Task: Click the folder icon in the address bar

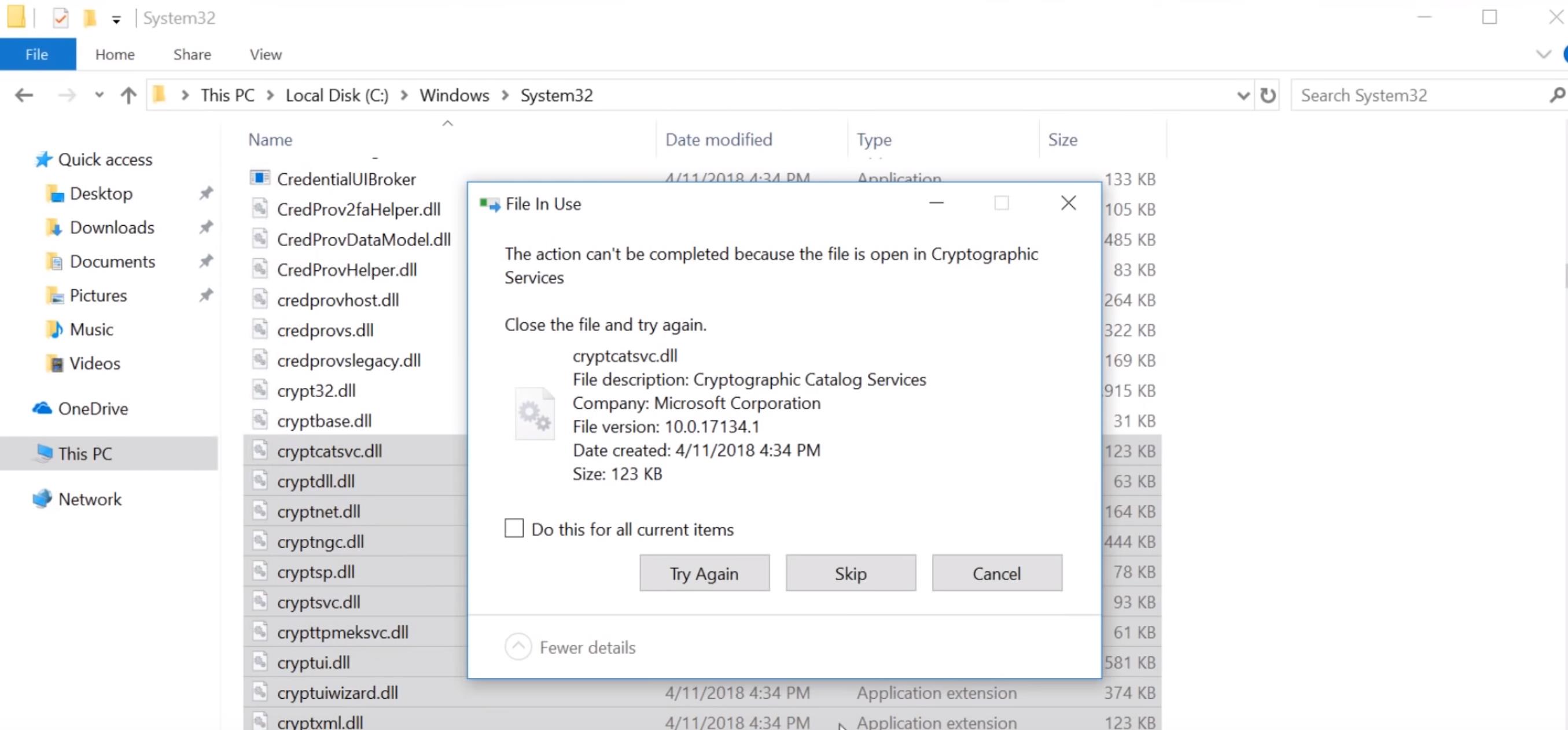Action: pos(160,95)
